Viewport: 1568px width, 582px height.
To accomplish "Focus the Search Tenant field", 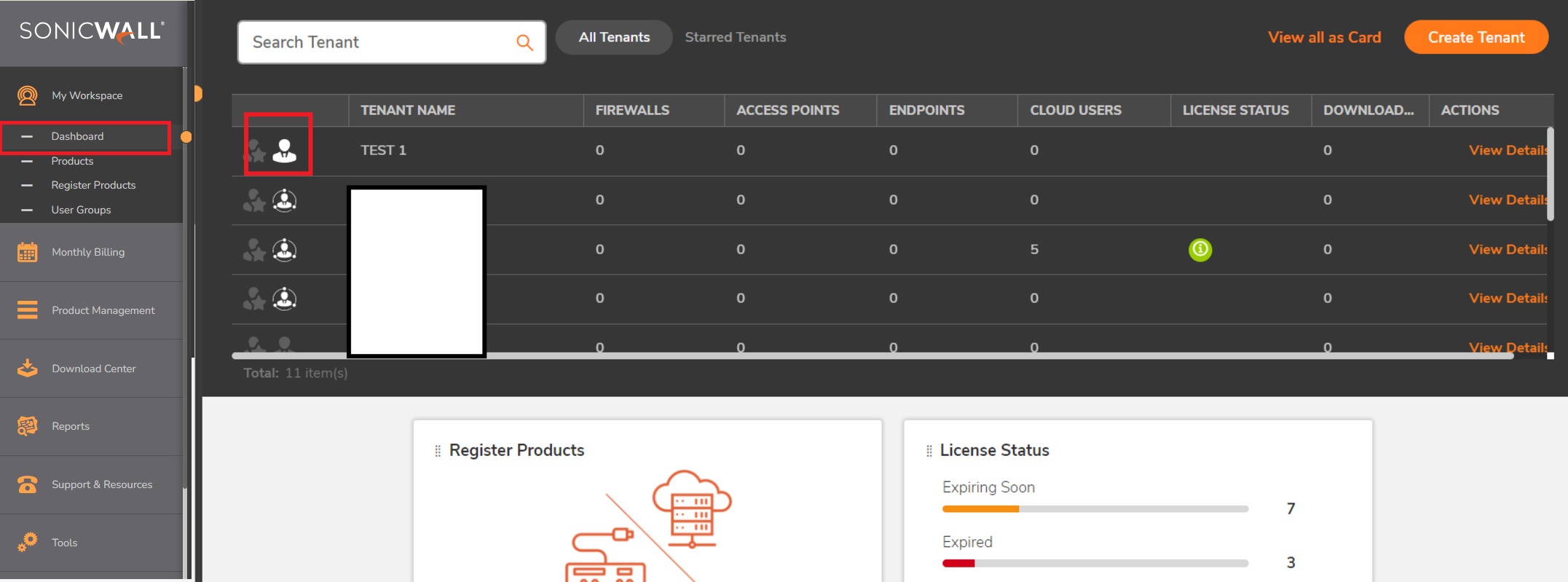I will tap(392, 42).
